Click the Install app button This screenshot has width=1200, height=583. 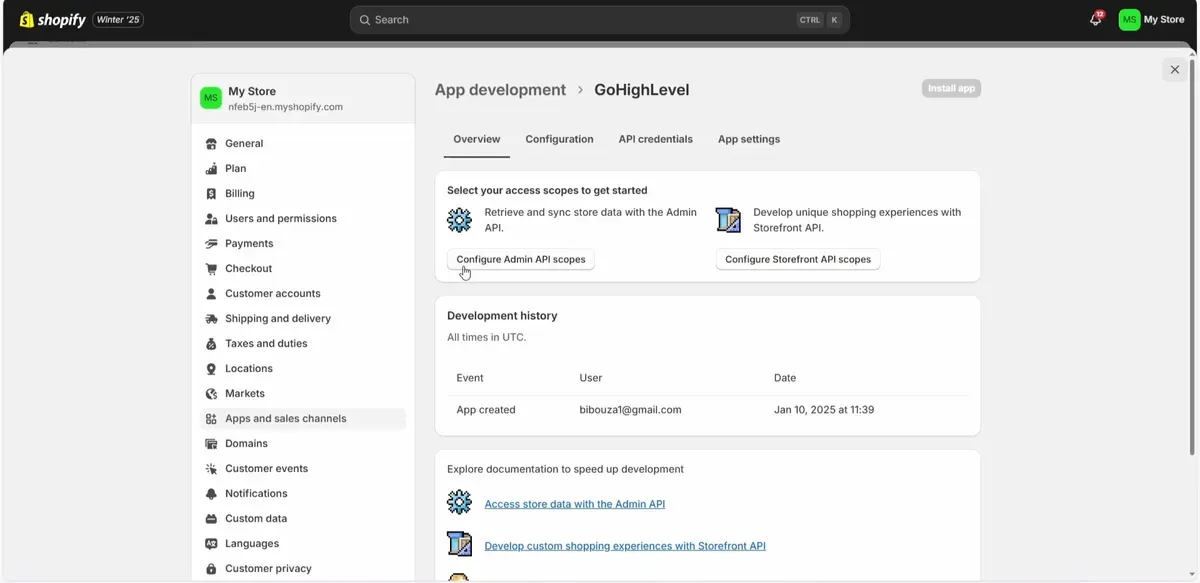pyautogui.click(x=951, y=88)
